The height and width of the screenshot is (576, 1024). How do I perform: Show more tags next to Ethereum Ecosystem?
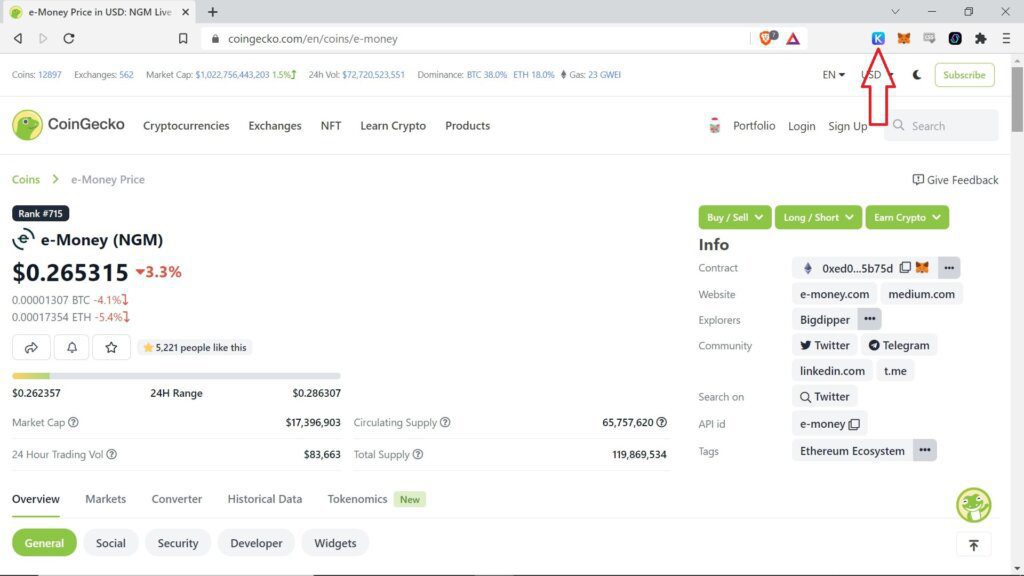point(925,450)
